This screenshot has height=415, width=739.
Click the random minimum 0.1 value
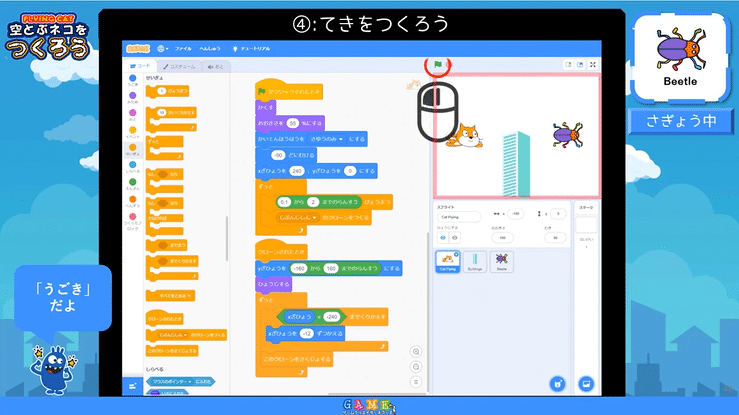tap(284, 202)
